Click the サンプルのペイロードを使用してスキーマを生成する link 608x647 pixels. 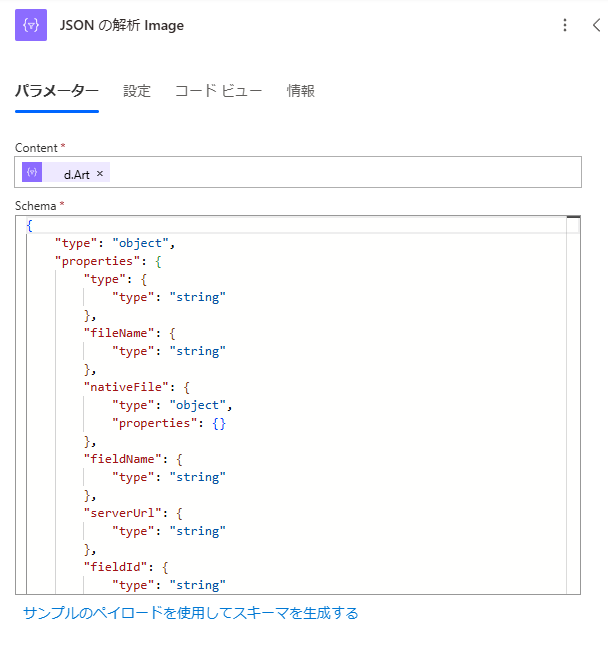[x=191, y=613]
